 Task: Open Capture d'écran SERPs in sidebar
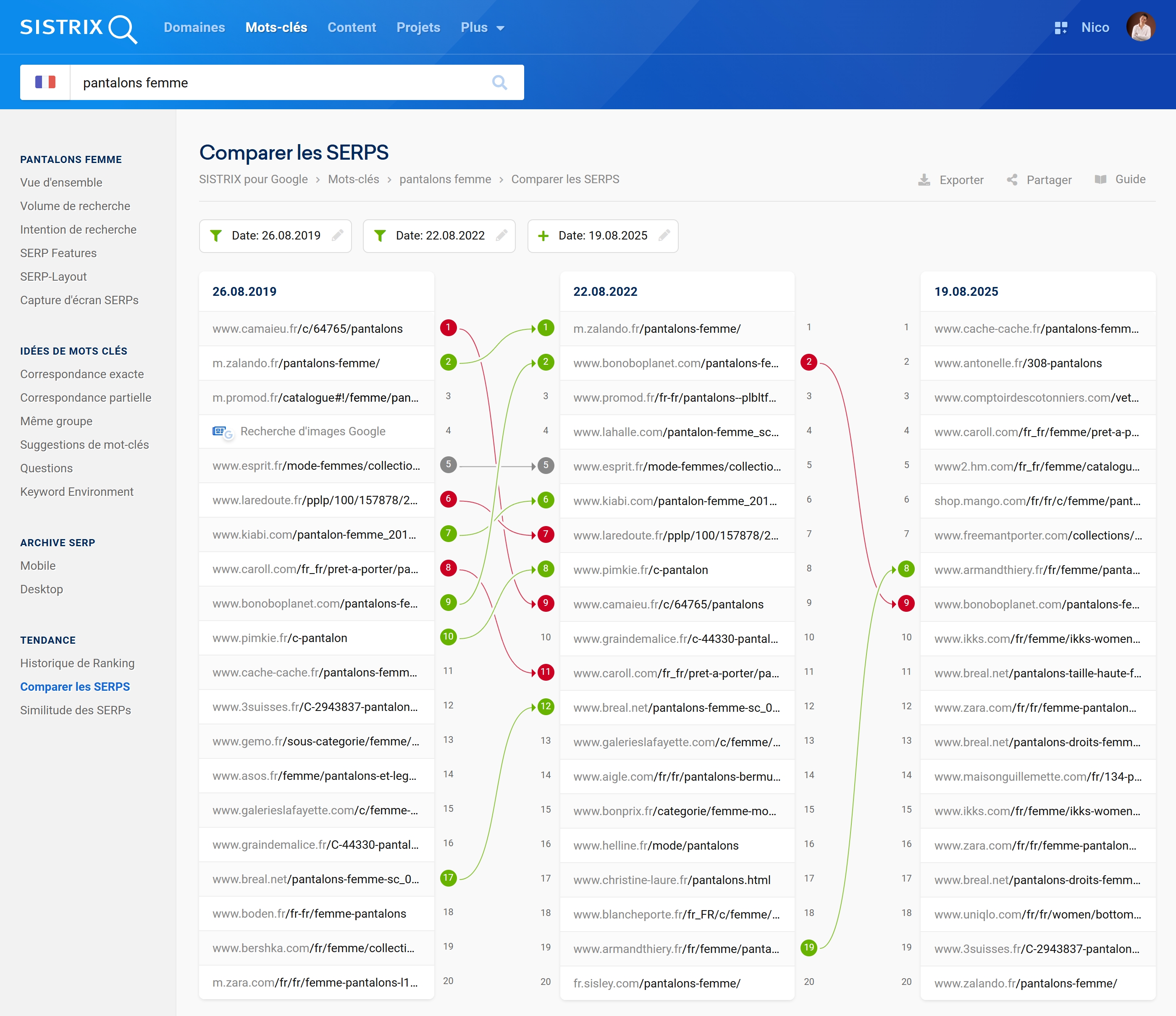tap(79, 300)
